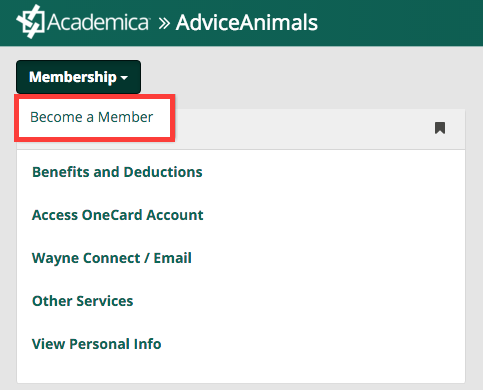
Task: Go to Wayne Connect / Email
Action: click(112, 258)
